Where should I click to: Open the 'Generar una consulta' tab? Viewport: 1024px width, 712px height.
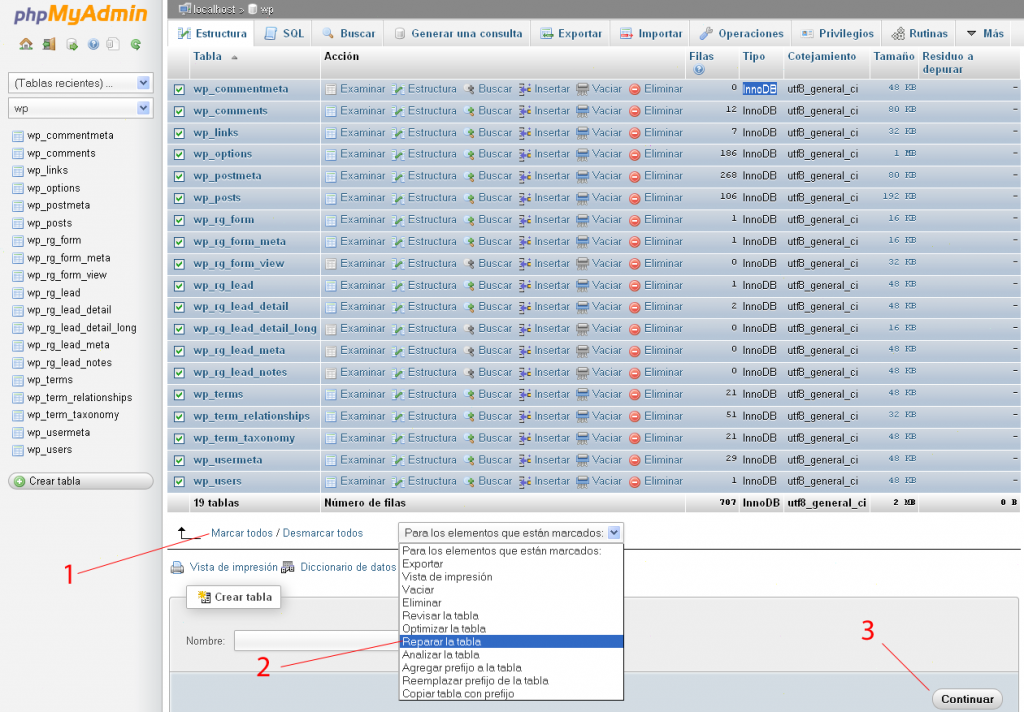pyautogui.click(x=458, y=33)
